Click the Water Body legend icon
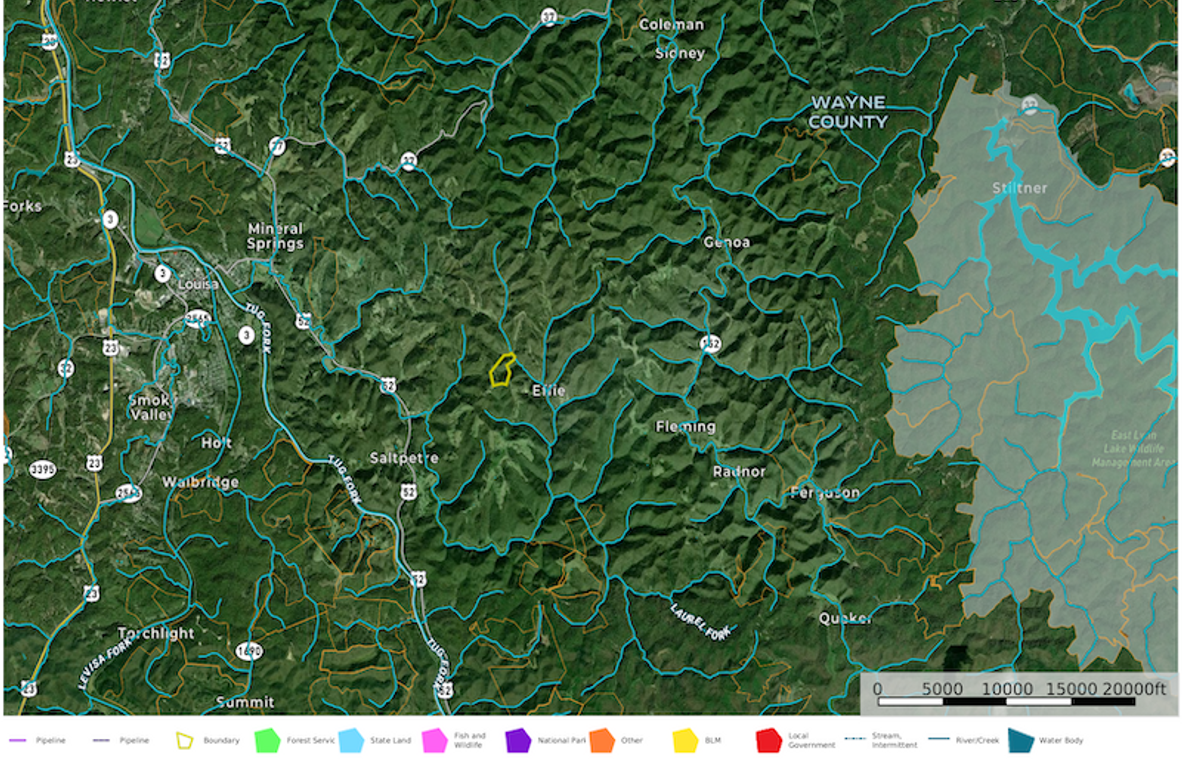This screenshot has width=1182, height=772. point(1018,740)
